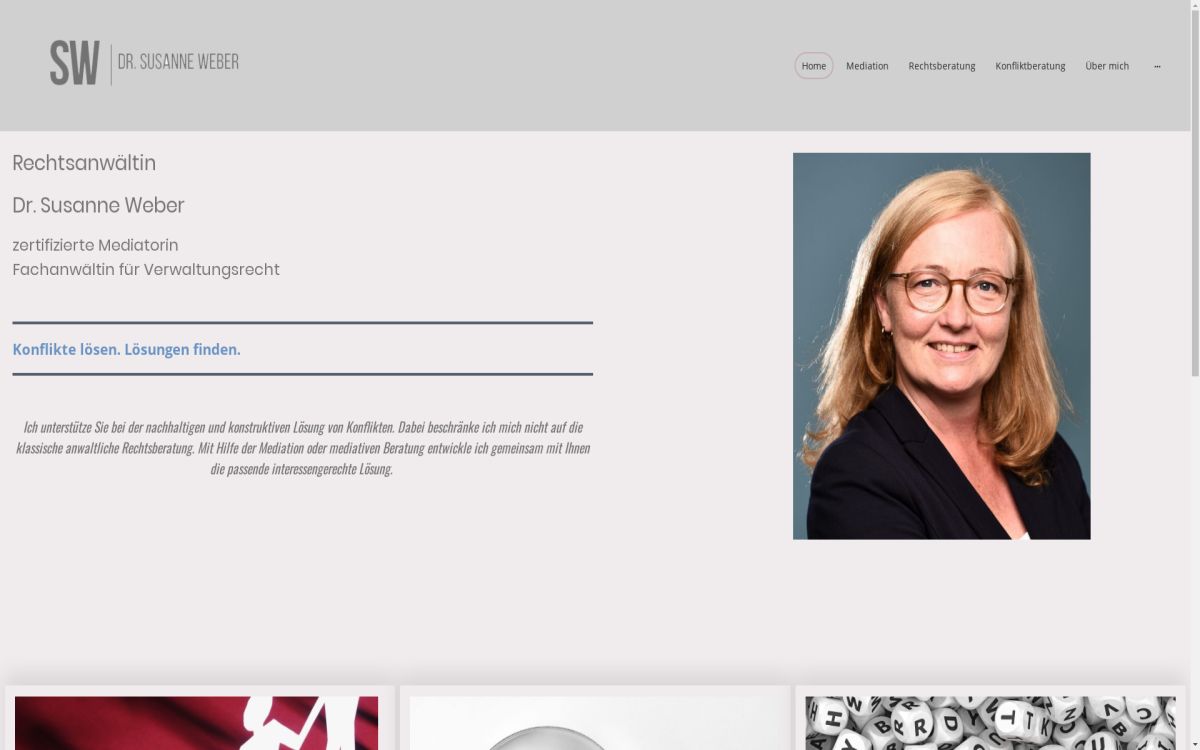
Task: Click the 'Fachanwältin für Verwaltungsrecht' text
Action: tap(146, 269)
